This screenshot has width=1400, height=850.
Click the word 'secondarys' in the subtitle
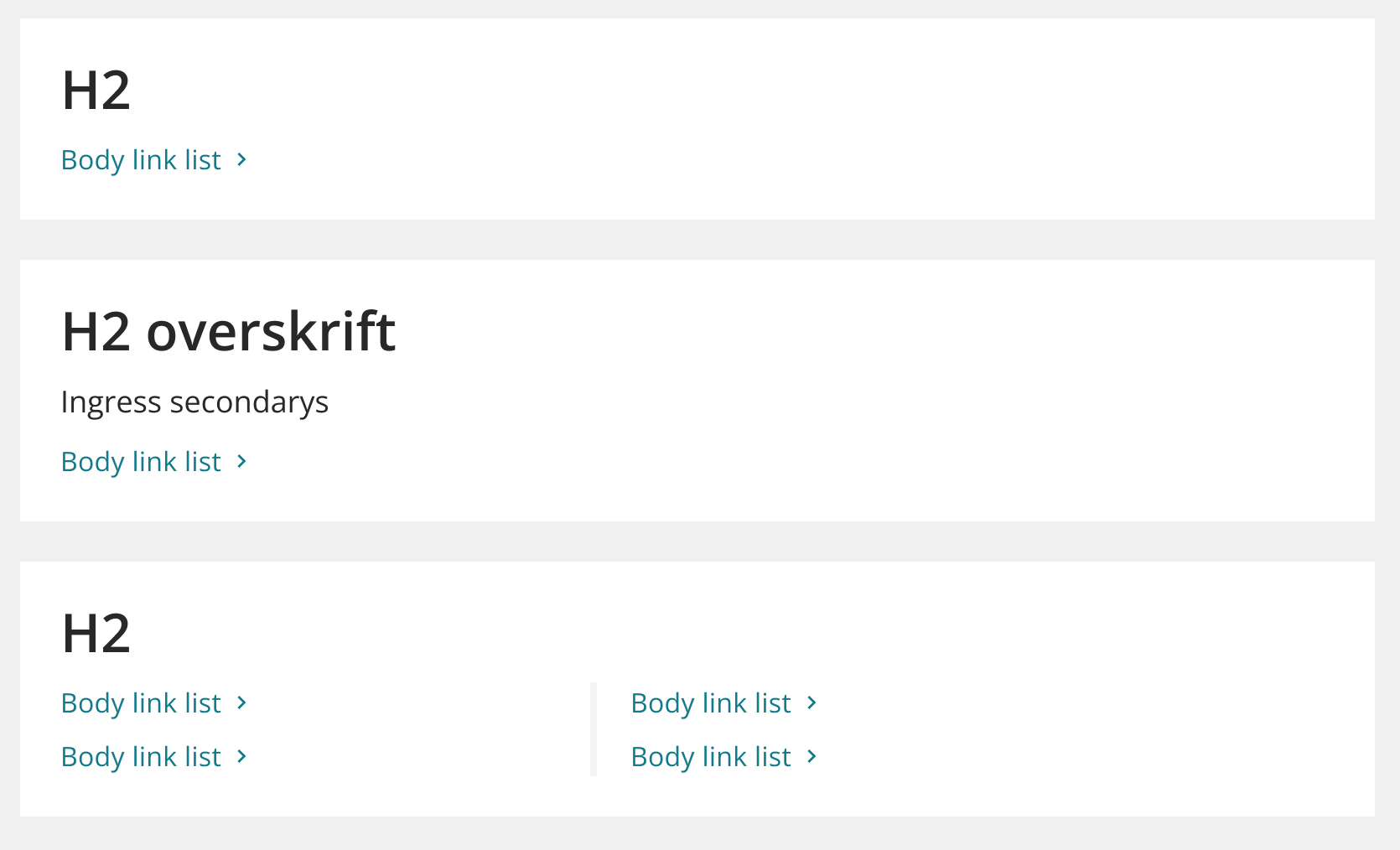(249, 402)
